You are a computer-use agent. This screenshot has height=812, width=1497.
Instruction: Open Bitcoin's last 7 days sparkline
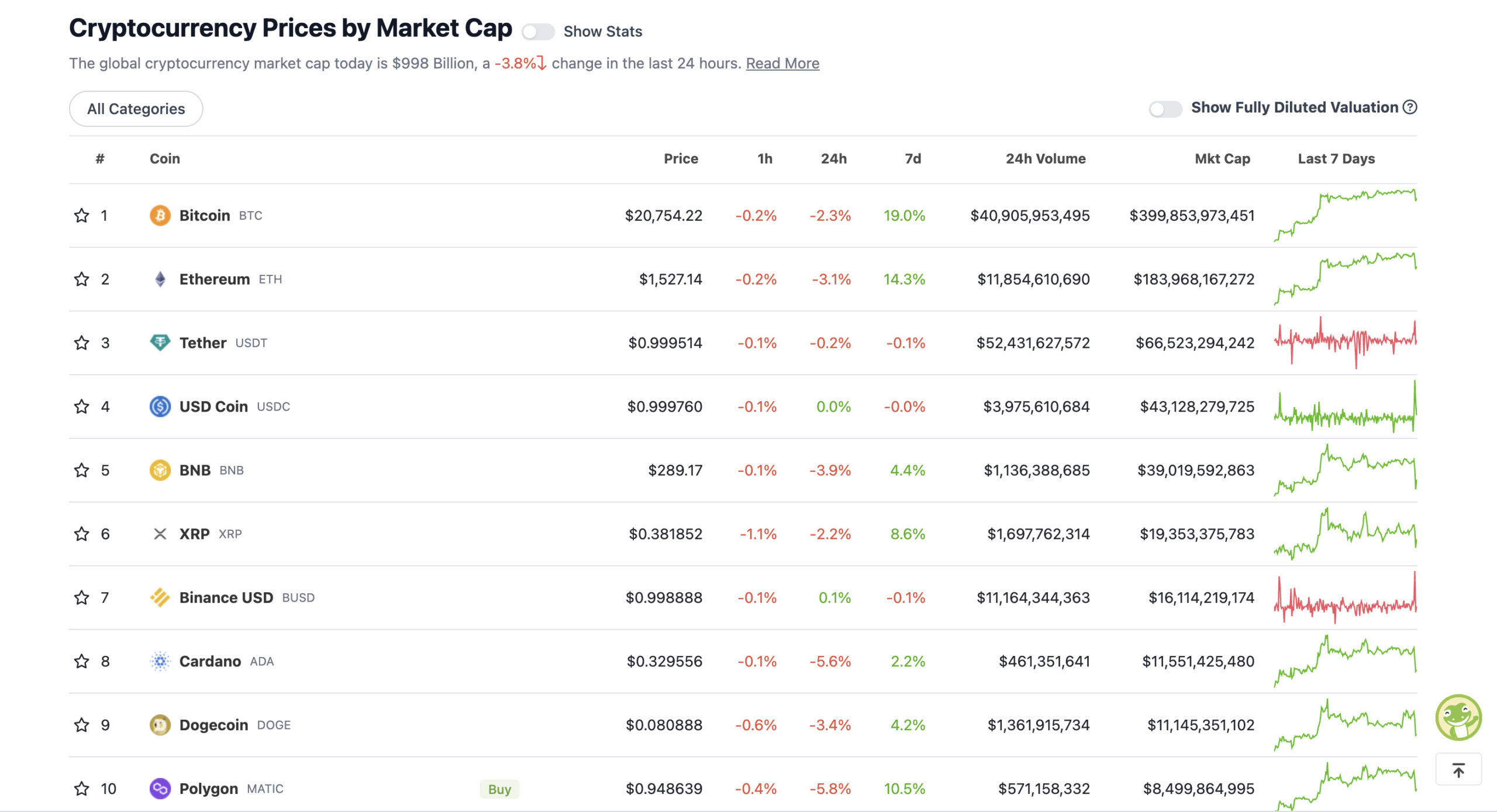point(1346,215)
